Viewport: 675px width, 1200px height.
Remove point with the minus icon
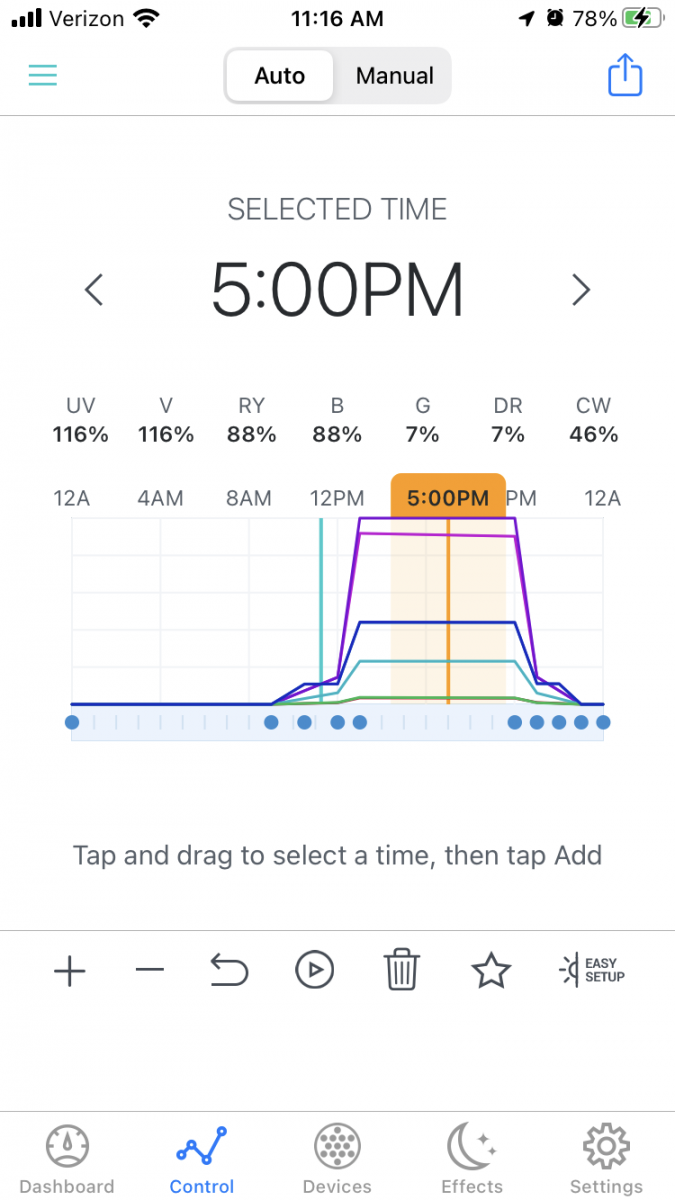pyautogui.click(x=150, y=970)
